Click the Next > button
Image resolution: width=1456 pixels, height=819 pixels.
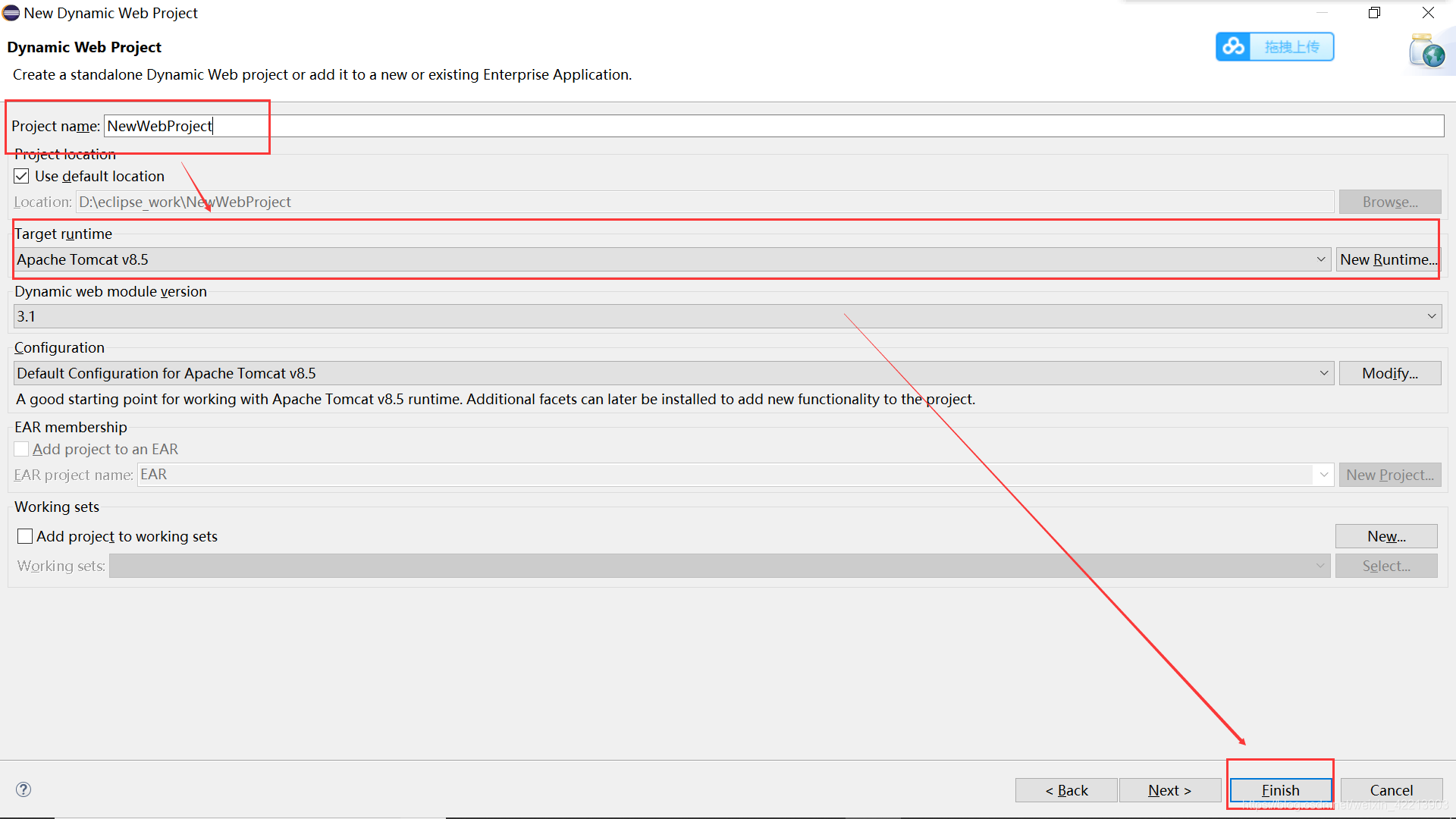tap(1169, 790)
